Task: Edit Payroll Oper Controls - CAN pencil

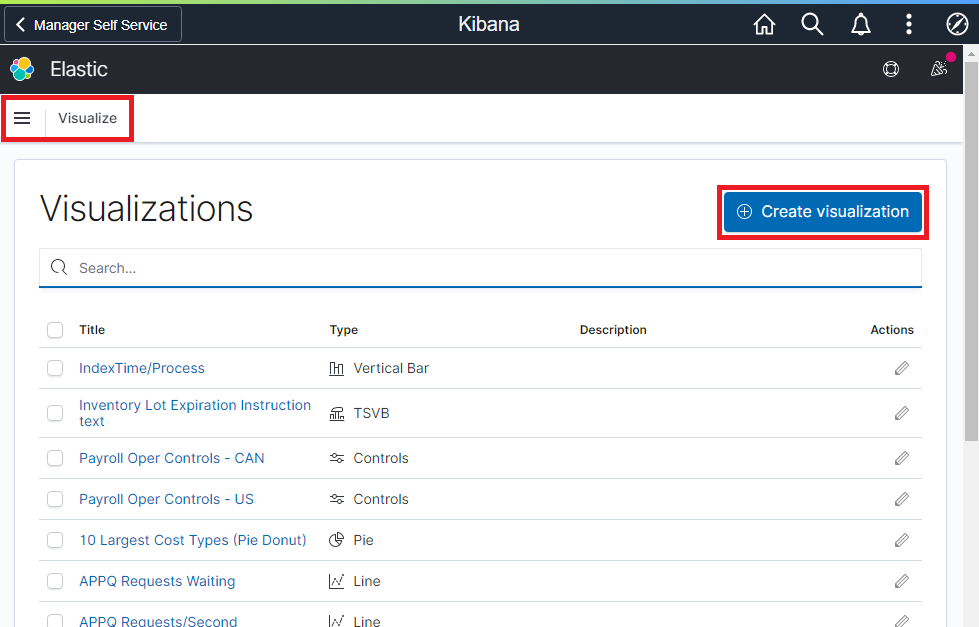Action: click(901, 458)
